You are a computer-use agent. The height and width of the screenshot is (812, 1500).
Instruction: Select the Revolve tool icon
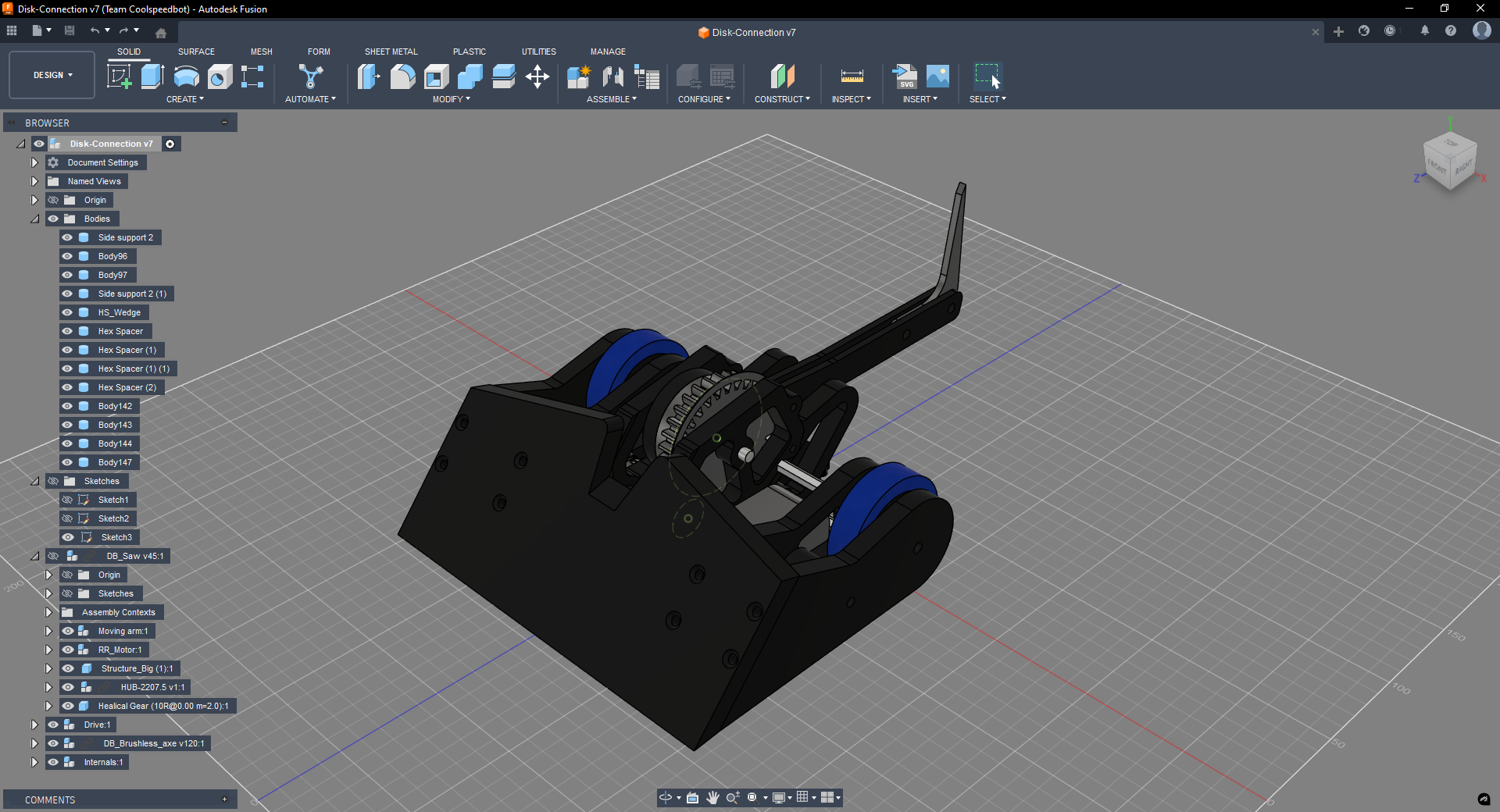[x=186, y=77]
